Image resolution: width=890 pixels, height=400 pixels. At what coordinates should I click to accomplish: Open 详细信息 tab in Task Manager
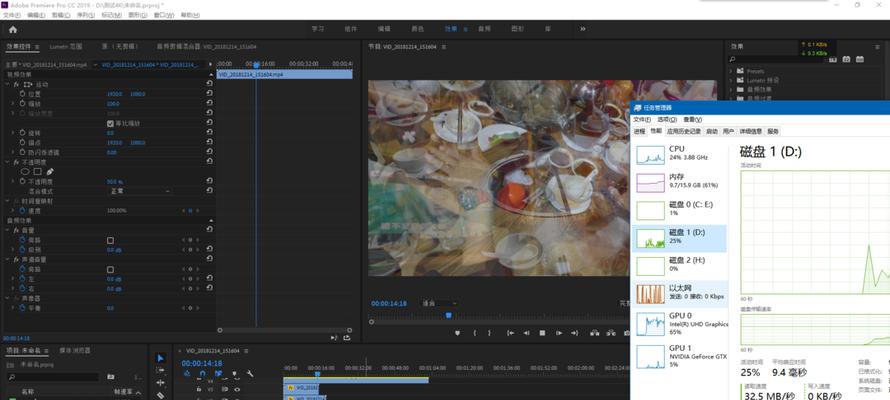click(x=750, y=131)
